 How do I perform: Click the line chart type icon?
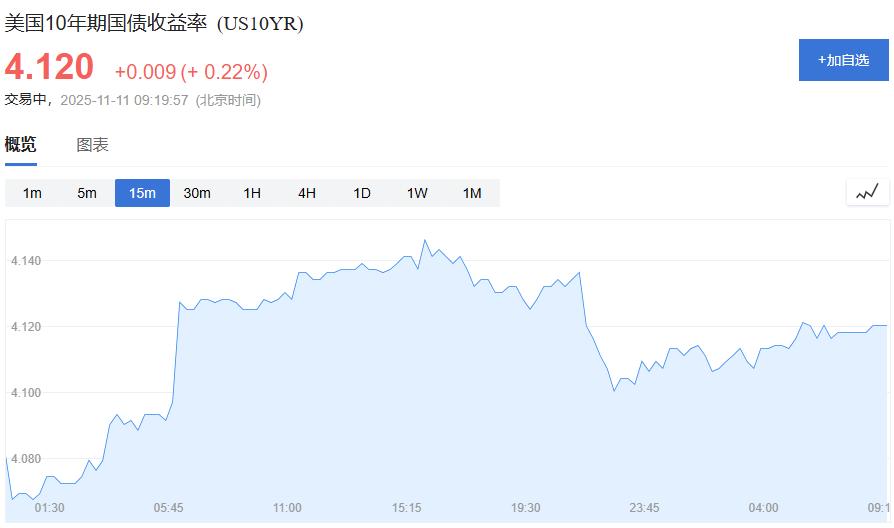pyautogui.click(x=867, y=192)
